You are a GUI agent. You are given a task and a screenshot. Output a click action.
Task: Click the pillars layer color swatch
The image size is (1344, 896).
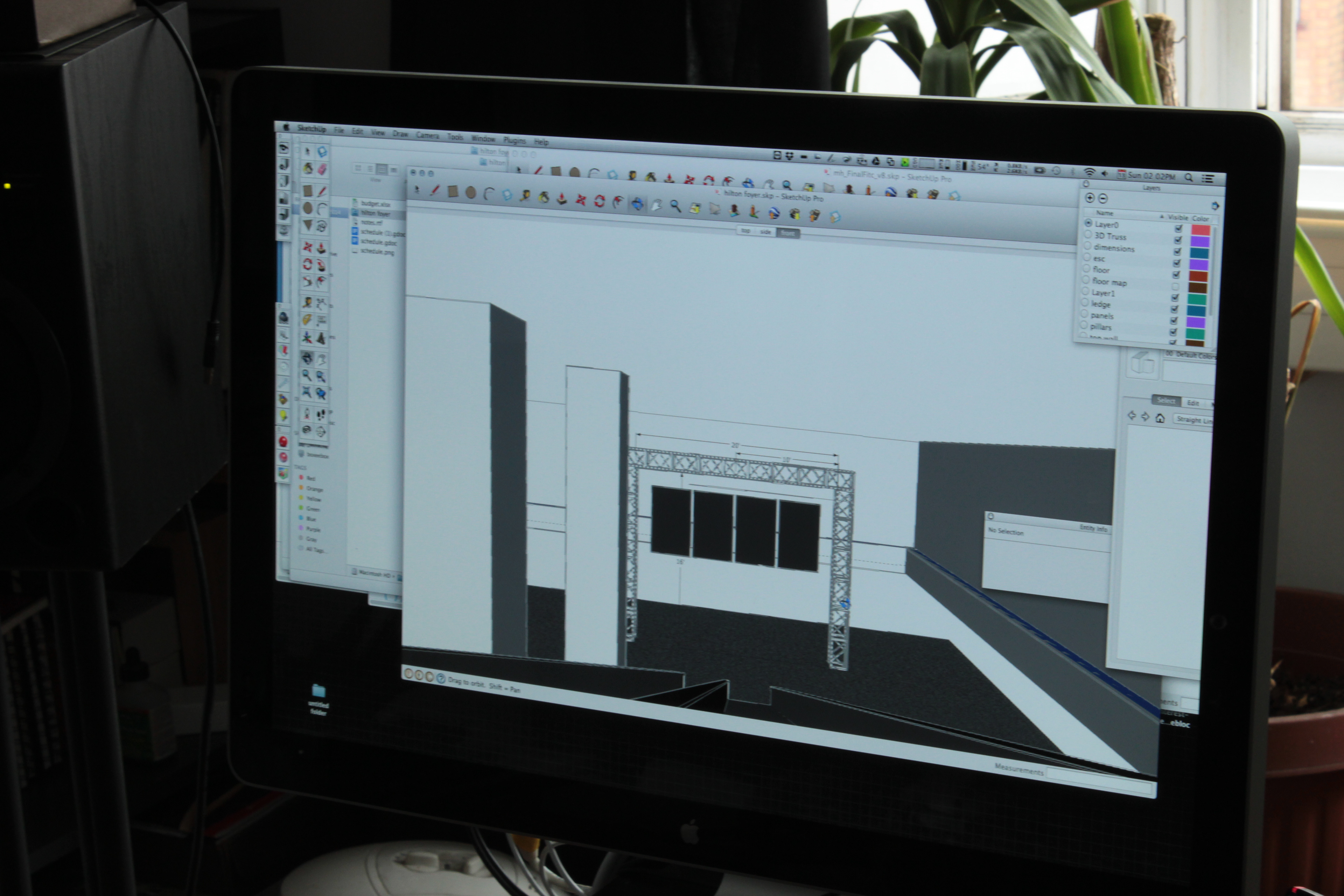click(x=1195, y=334)
